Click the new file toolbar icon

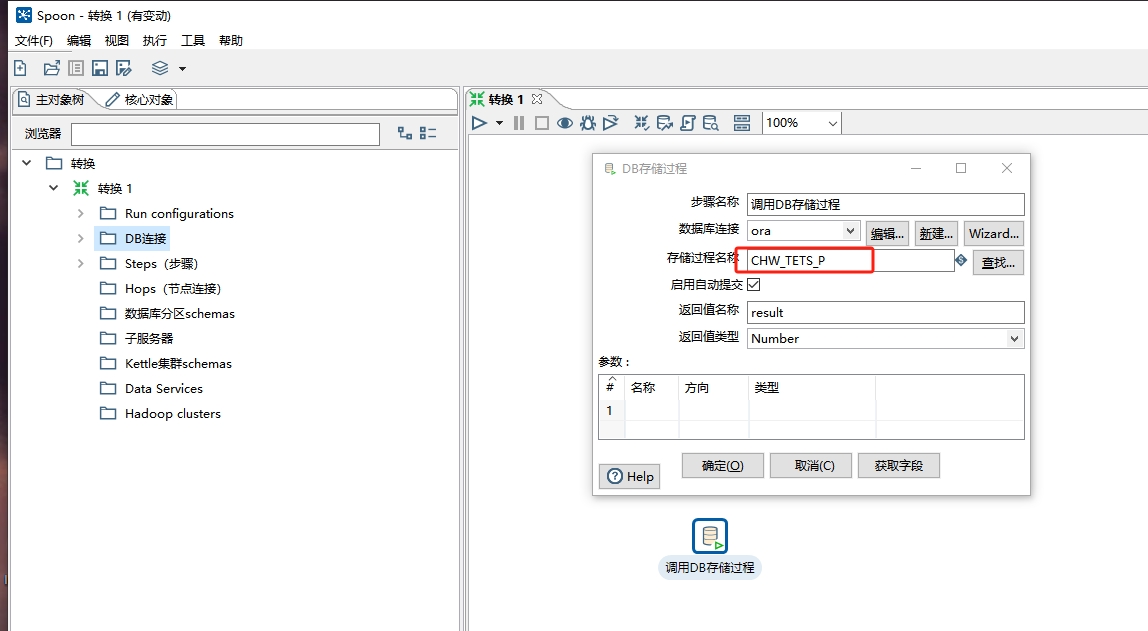coord(20,68)
